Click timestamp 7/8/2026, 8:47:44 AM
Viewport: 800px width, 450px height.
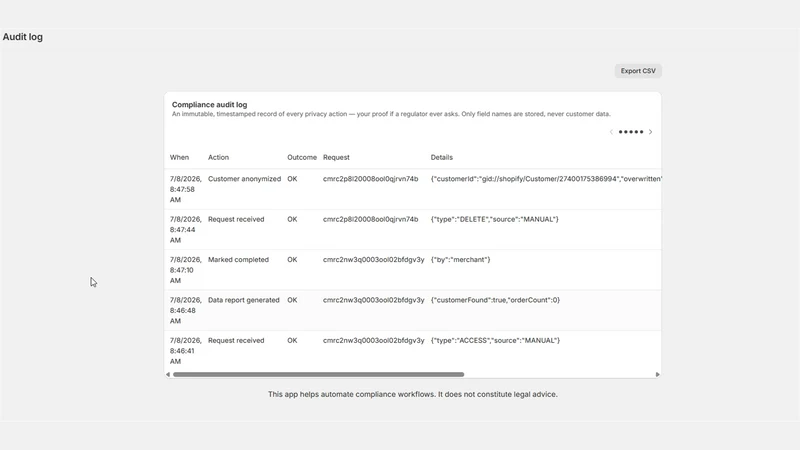point(186,230)
